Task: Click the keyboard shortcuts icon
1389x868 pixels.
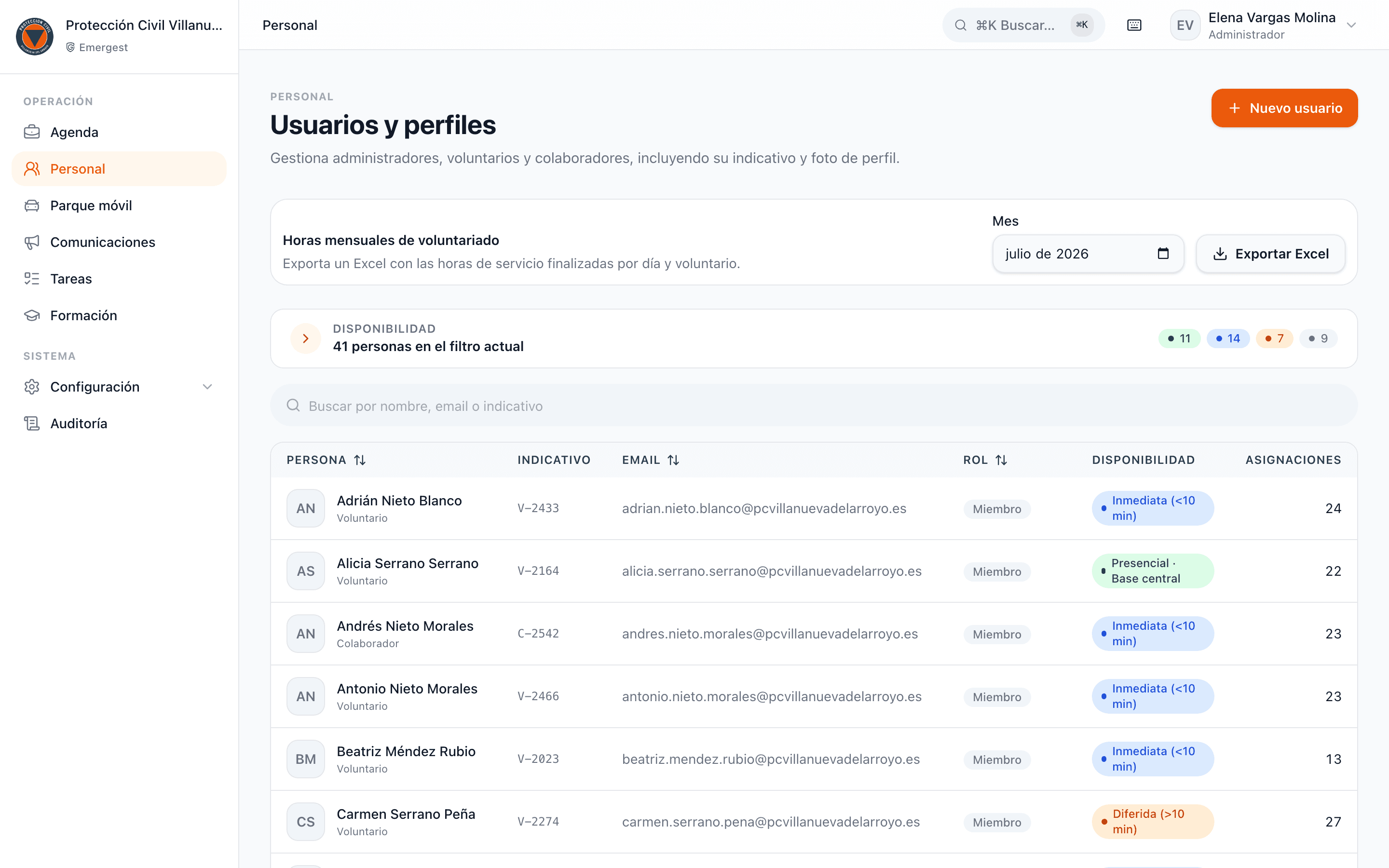Action: click(x=1134, y=25)
